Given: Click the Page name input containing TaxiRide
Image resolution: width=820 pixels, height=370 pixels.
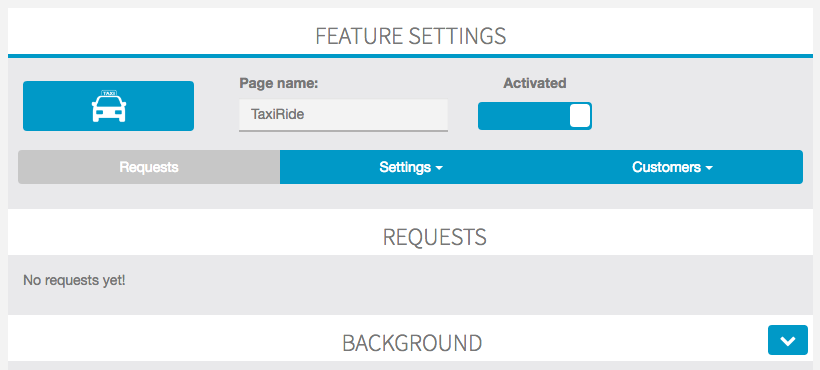Looking at the screenshot, I should tap(344, 115).
